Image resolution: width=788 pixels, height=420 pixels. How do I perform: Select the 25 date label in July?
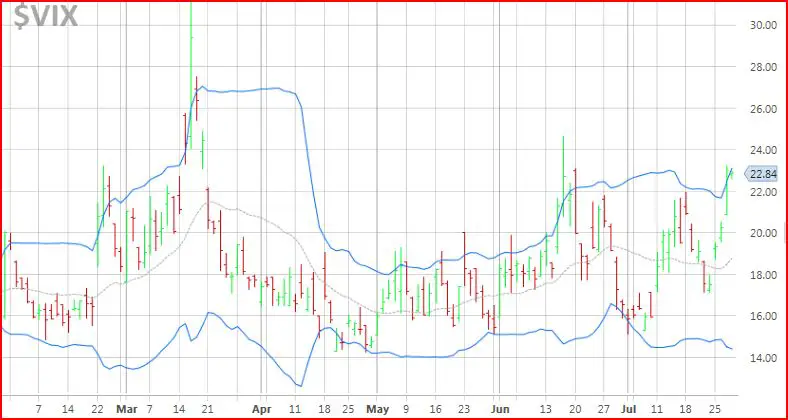[x=715, y=409]
